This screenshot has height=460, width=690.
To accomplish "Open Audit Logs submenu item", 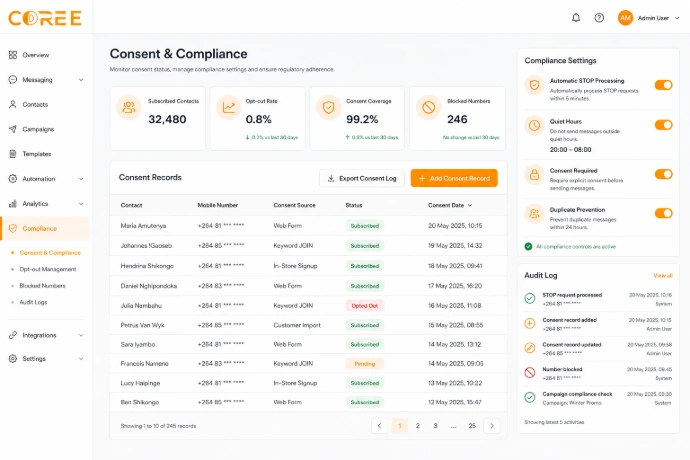I will click(33, 302).
